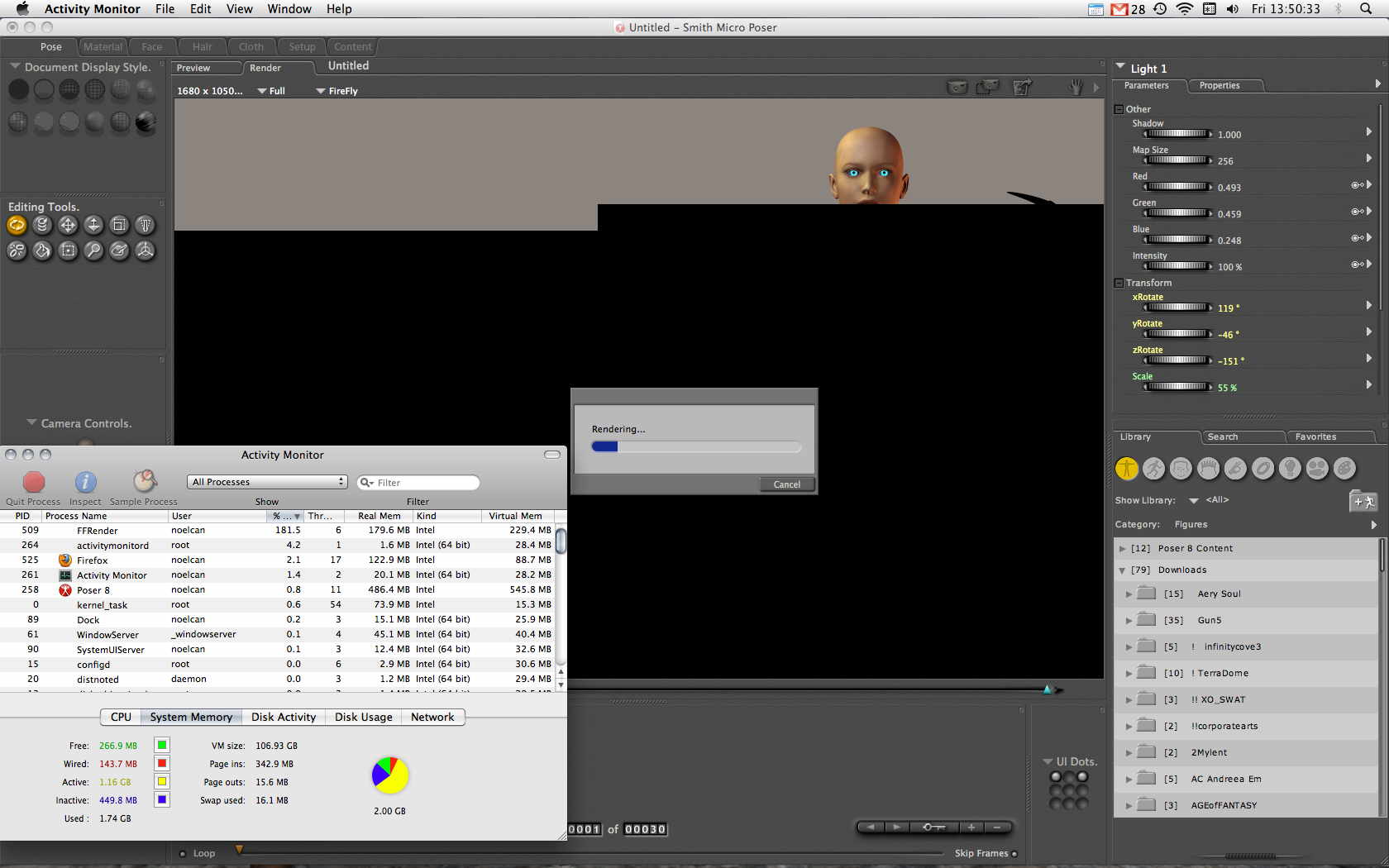The height and width of the screenshot is (868, 1389).
Task: Expand the Aery Soul library folder
Action: (1129, 594)
